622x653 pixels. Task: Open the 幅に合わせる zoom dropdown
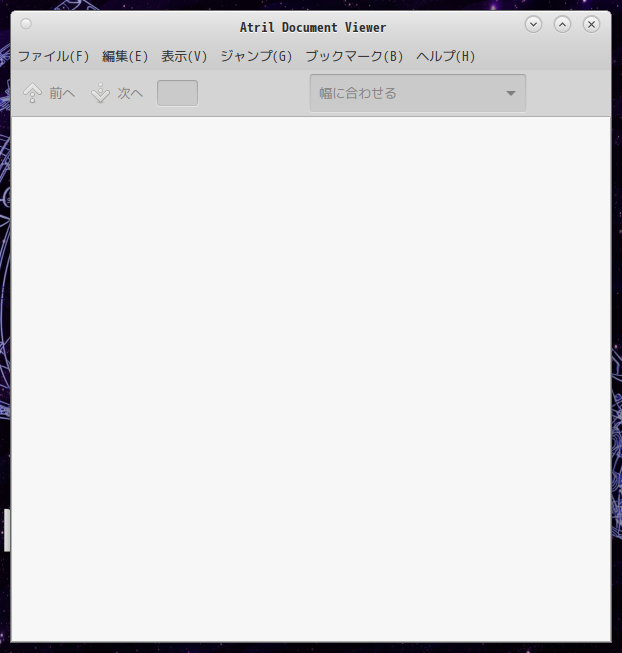point(418,93)
